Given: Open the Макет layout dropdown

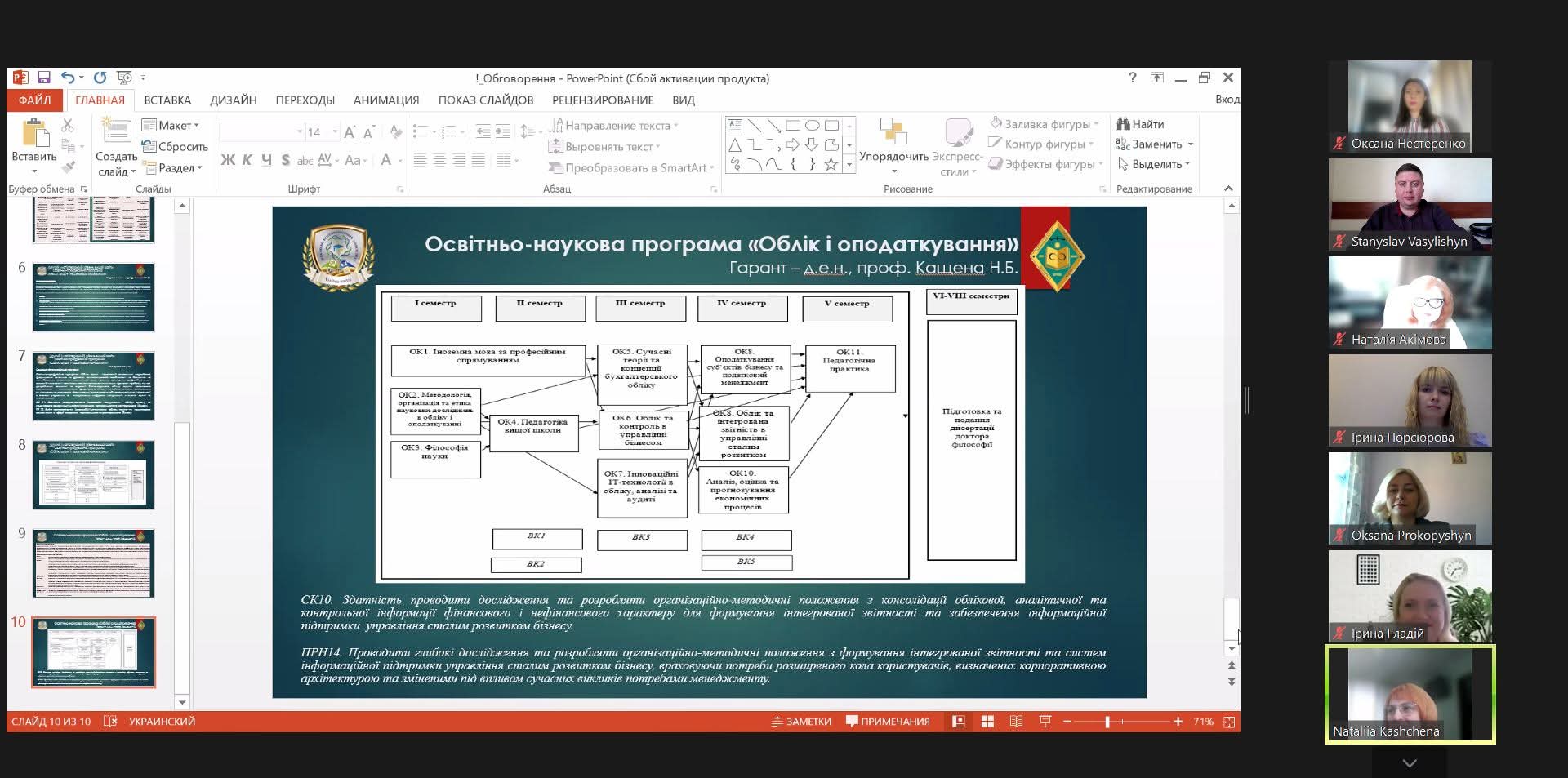Looking at the screenshot, I should point(171,125).
